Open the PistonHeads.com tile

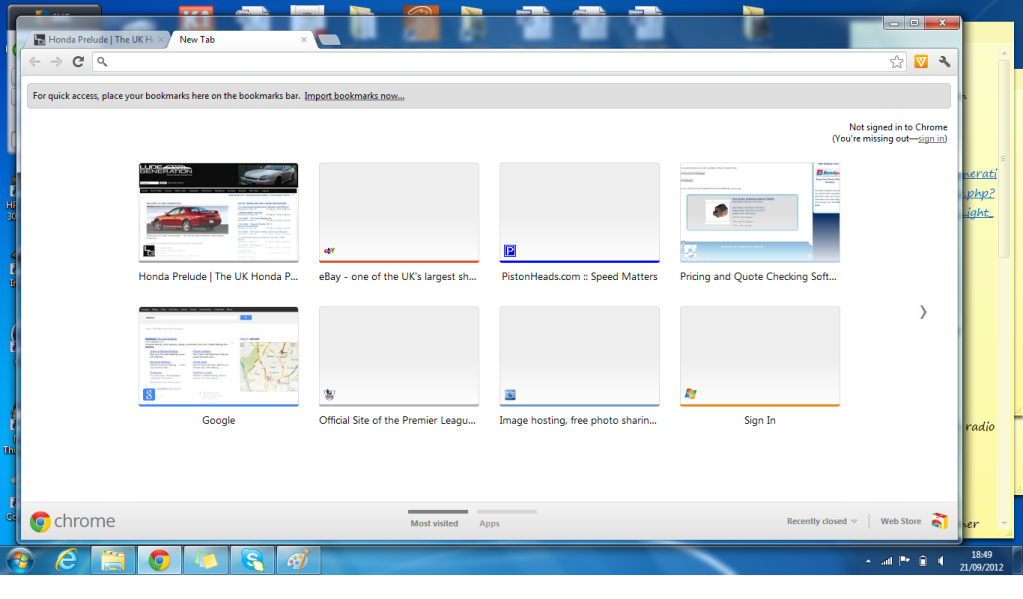(579, 213)
